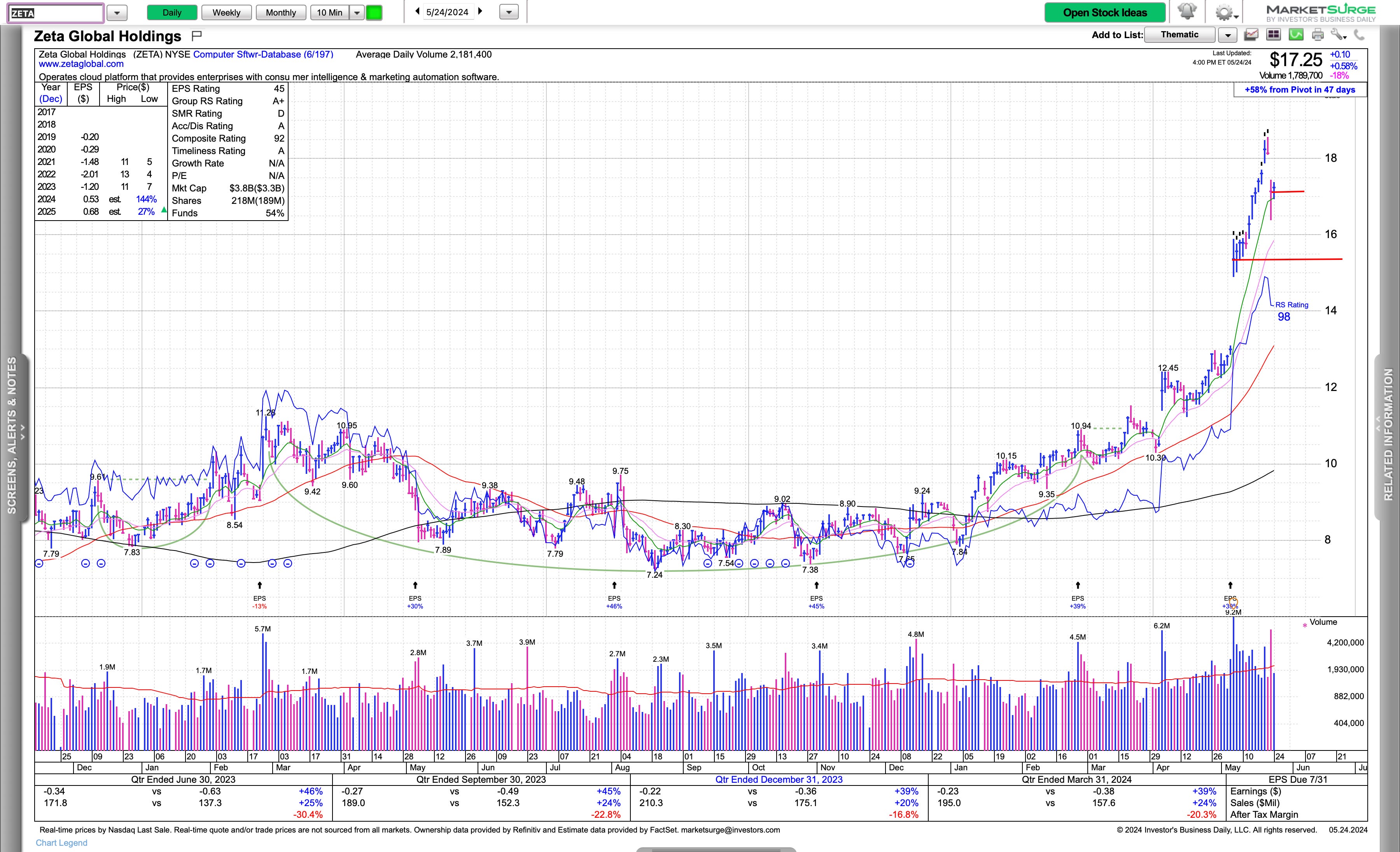Click the green pattern recognition icon

pyautogui.click(x=1296, y=35)
